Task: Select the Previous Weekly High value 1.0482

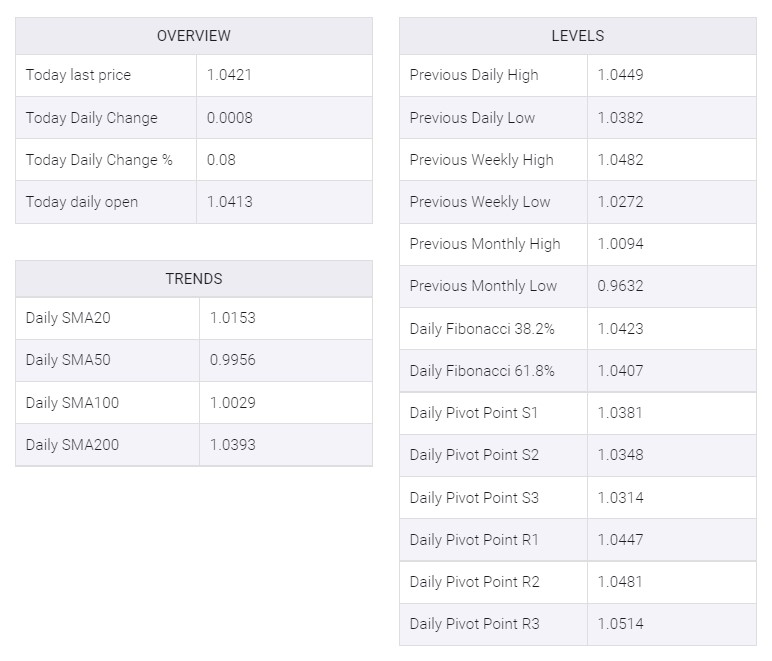Action: 620,160
